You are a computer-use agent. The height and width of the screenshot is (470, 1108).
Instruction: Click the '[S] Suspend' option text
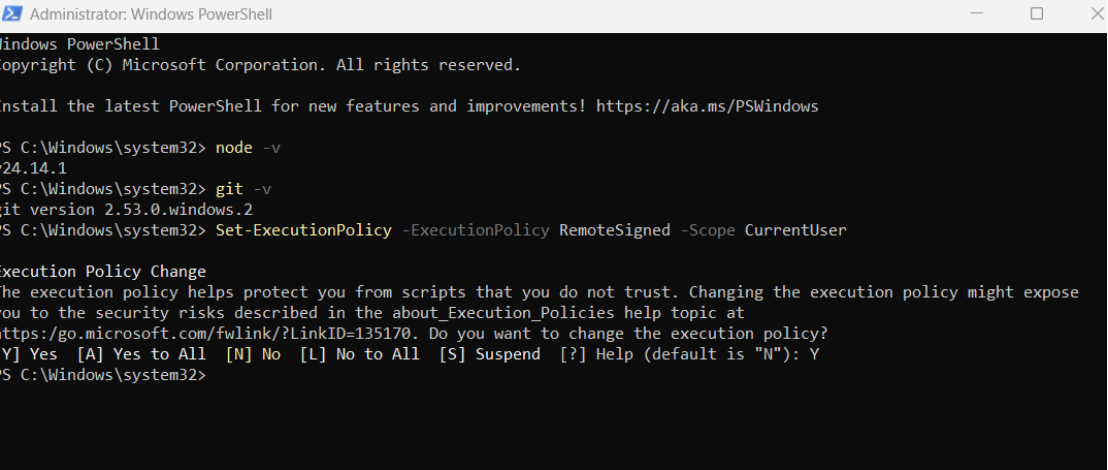[x=490, y=355]
